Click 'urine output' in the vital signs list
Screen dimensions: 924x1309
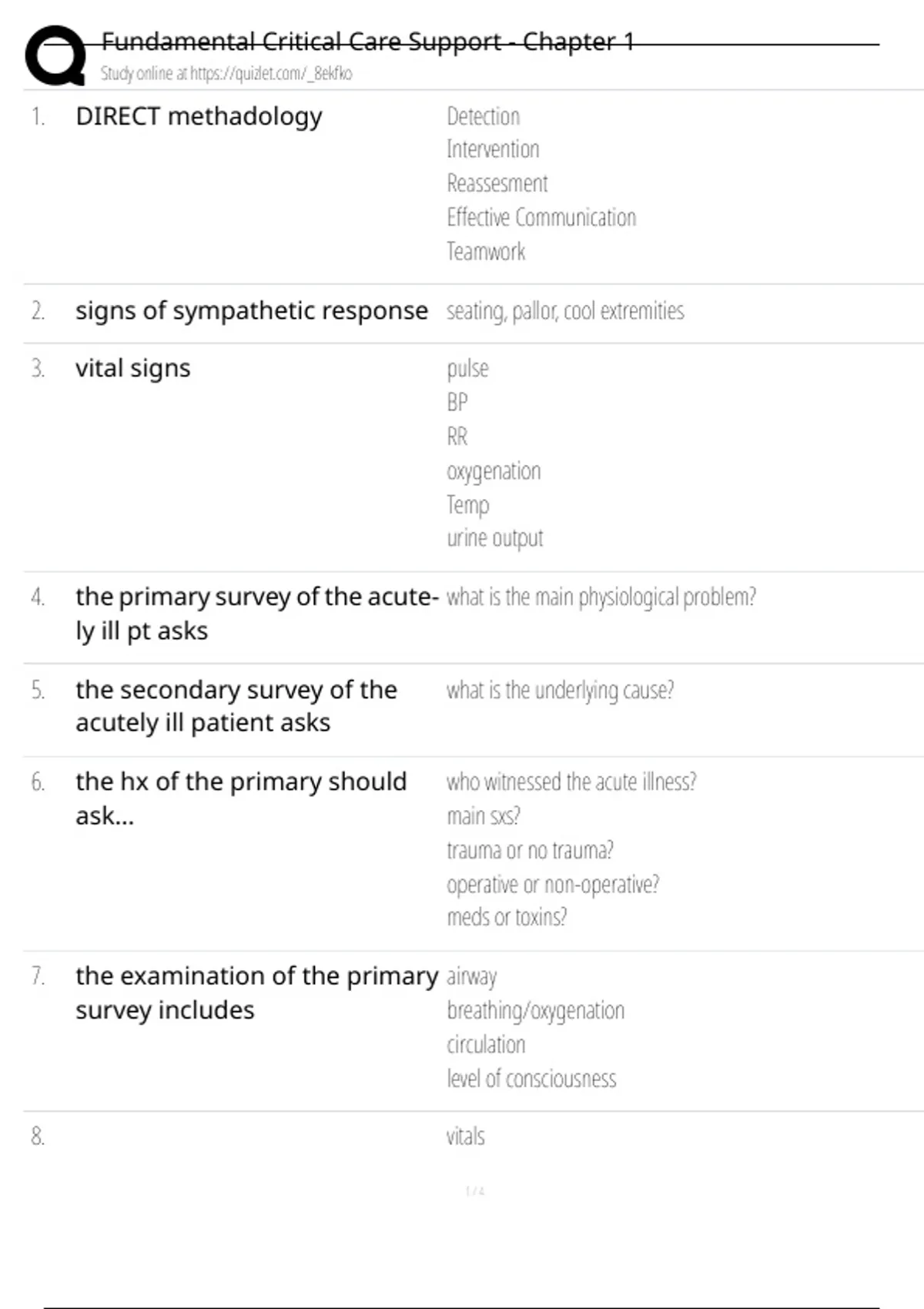[x=494, y=538]
